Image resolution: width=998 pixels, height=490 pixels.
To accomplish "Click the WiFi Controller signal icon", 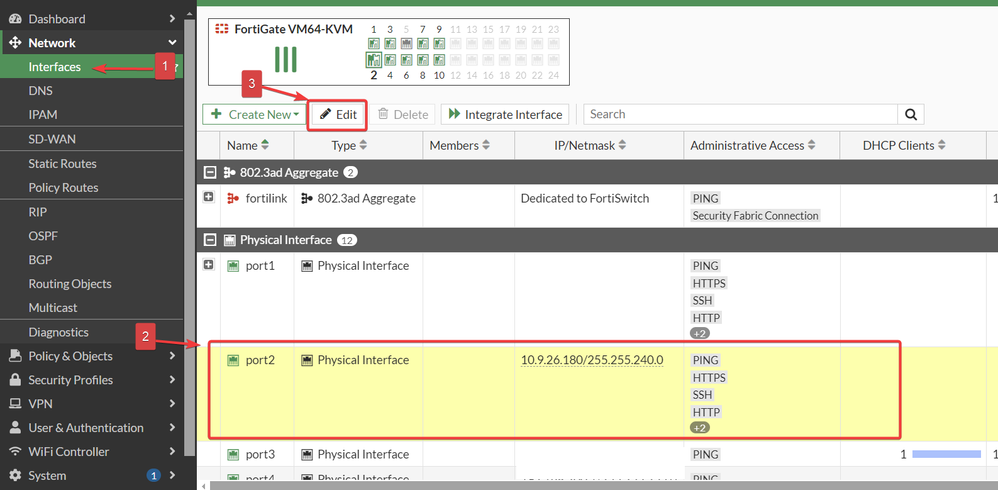I will [15, 452].
